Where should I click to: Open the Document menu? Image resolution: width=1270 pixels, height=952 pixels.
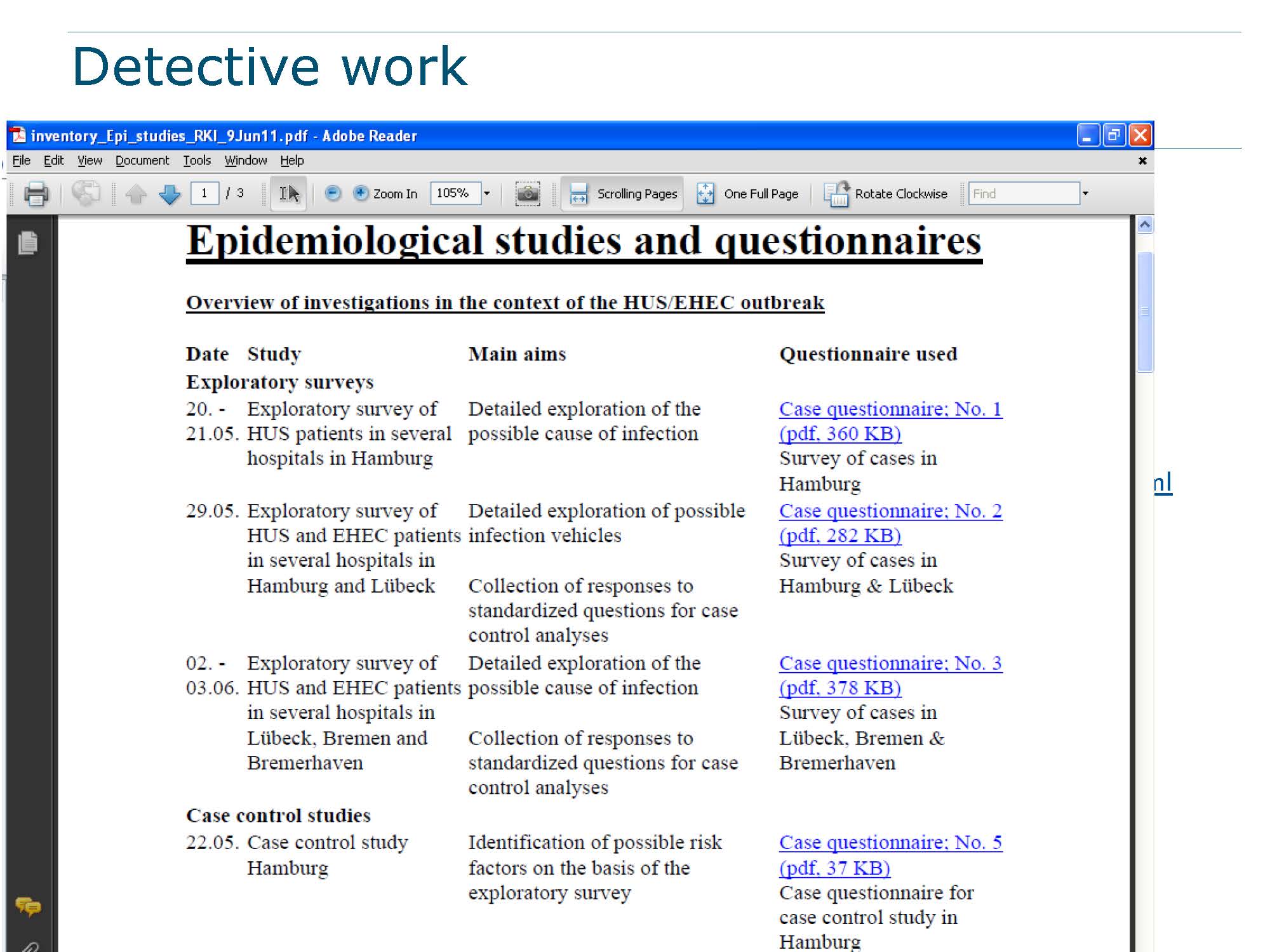[x=142, y=161]
